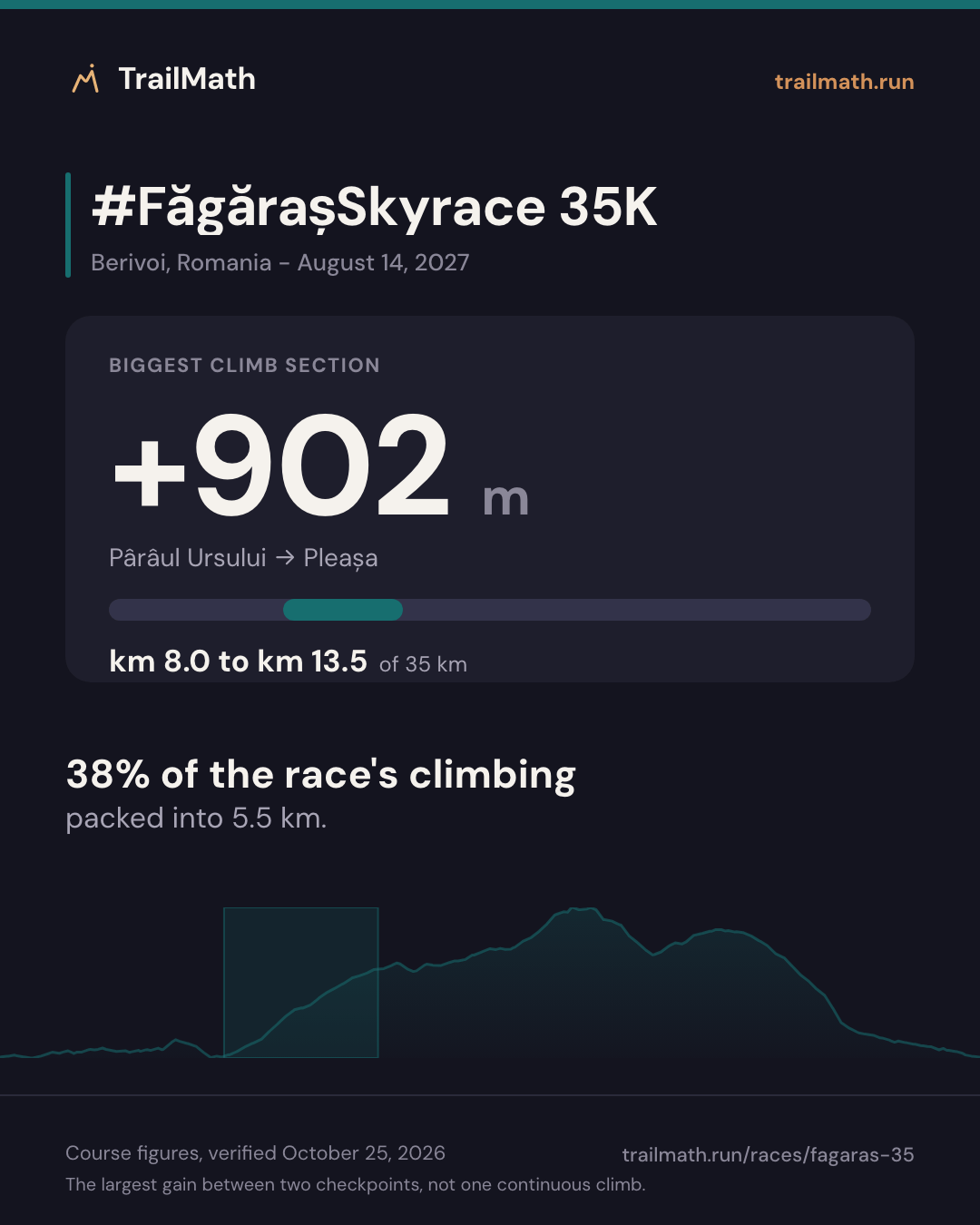The image size is (980, 1225).
Task: Click the TrailMath mountain logo icon
Action: tap(85, 79)
